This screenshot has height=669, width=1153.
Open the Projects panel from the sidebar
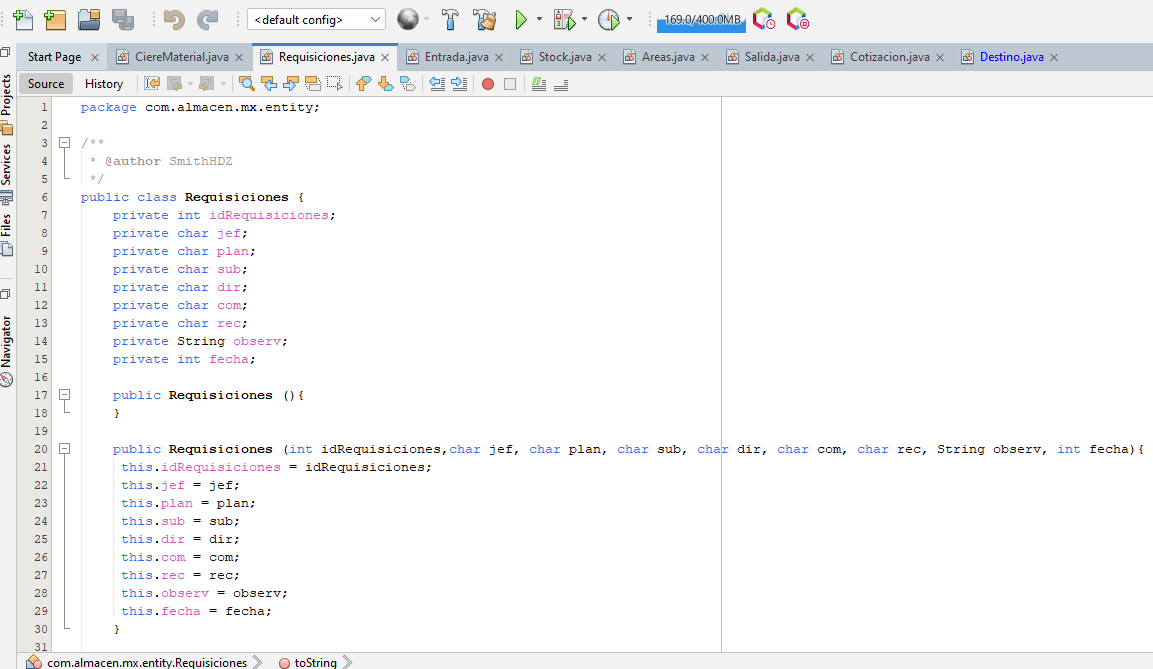[x=7, y=109]
